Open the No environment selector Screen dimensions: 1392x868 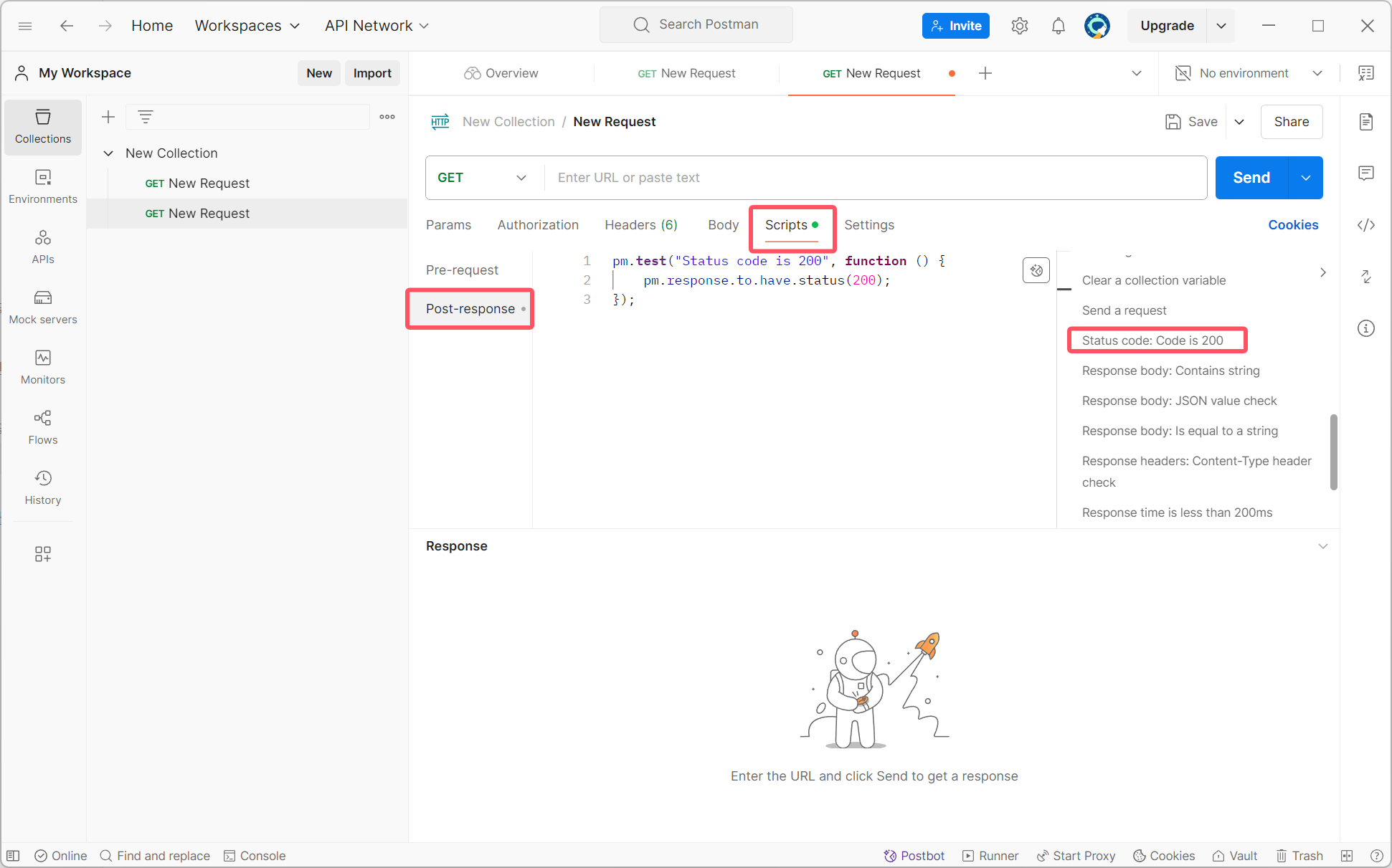[x=1249, y=73]
